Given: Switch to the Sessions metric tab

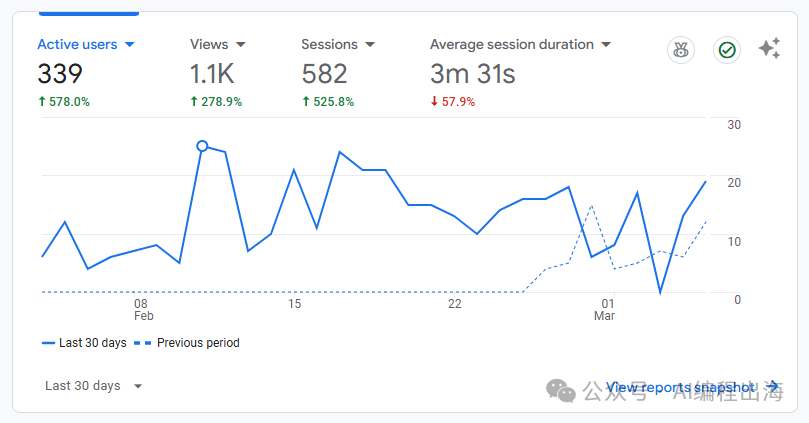Looking at the screenshot, I should (x=329, y=45).
